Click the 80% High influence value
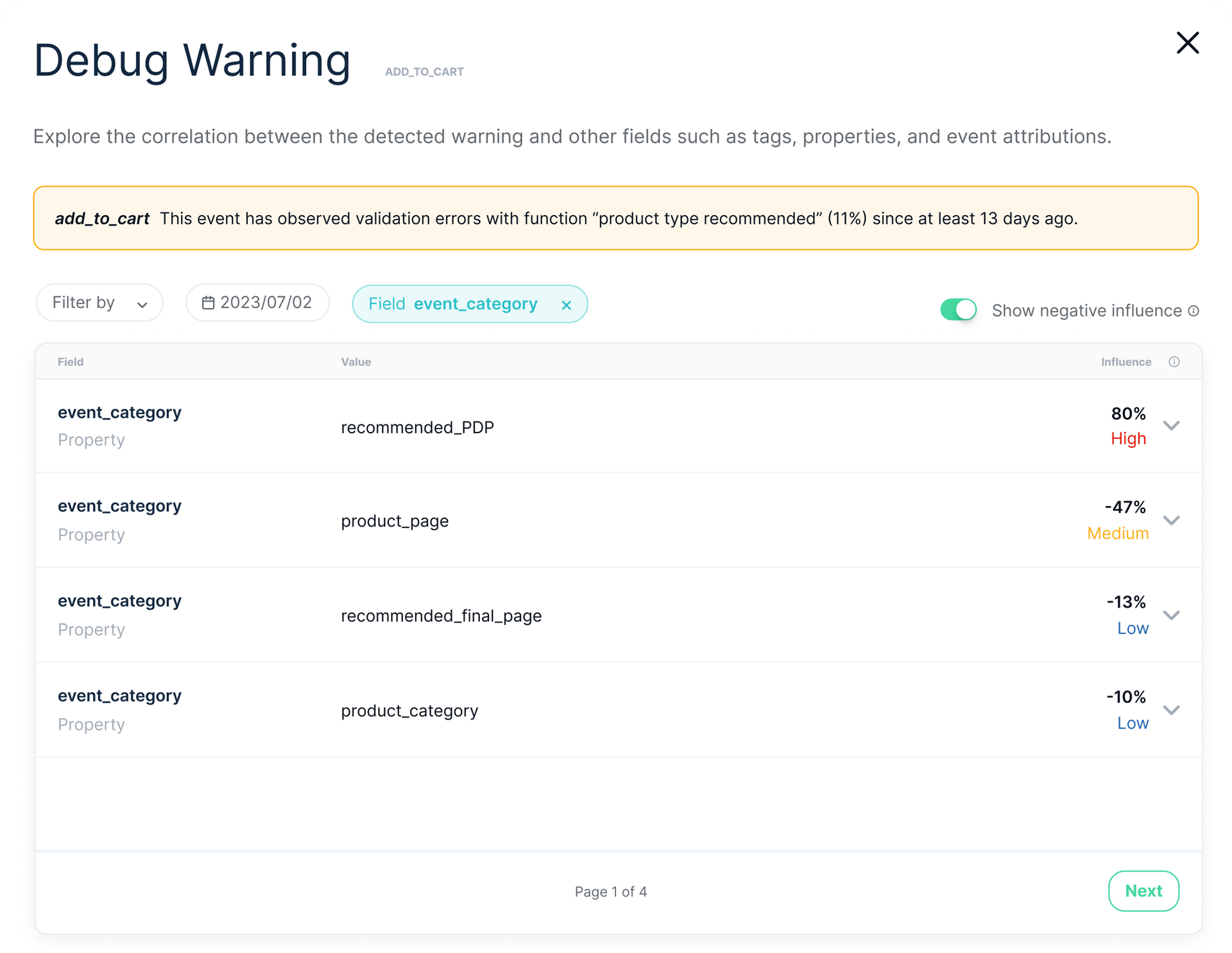This screenshot has height=953, width=1232. pyautogui.click(x=1128, y=426)
